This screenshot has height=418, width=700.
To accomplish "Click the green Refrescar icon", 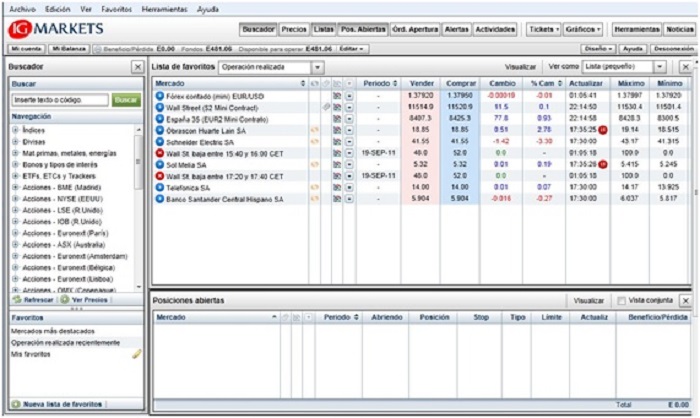I will 17,300.
